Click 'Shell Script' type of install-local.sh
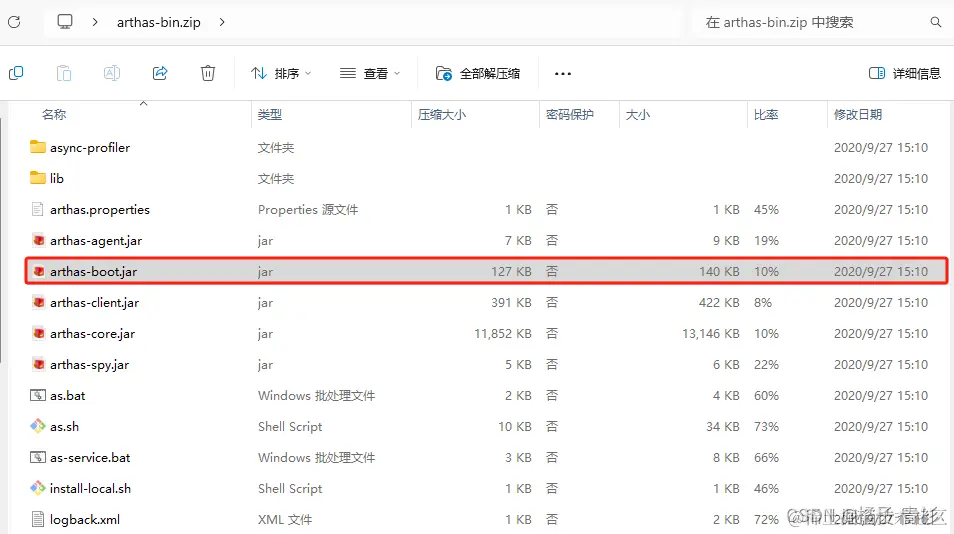Screen dimensions: 954x534 (290, 488)
